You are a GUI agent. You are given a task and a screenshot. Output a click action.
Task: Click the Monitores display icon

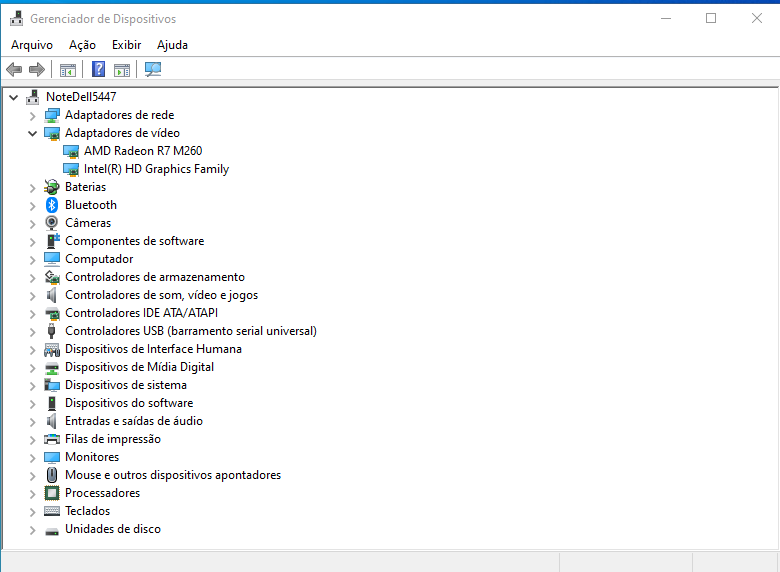52,457
